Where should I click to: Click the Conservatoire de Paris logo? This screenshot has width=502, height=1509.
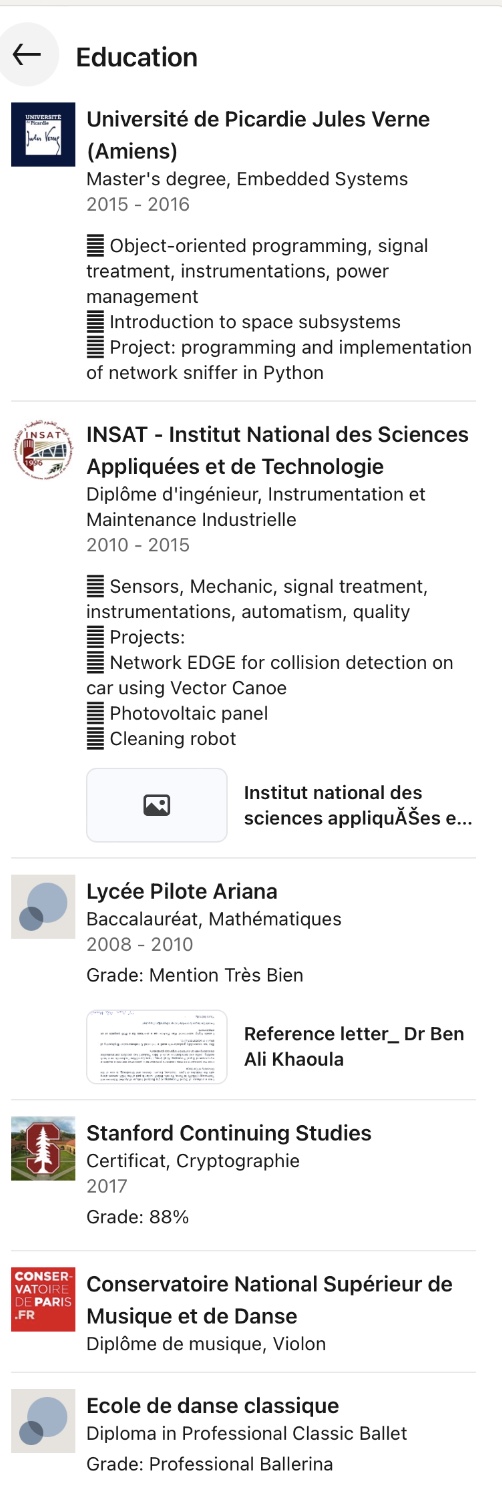pos(43,1300)
